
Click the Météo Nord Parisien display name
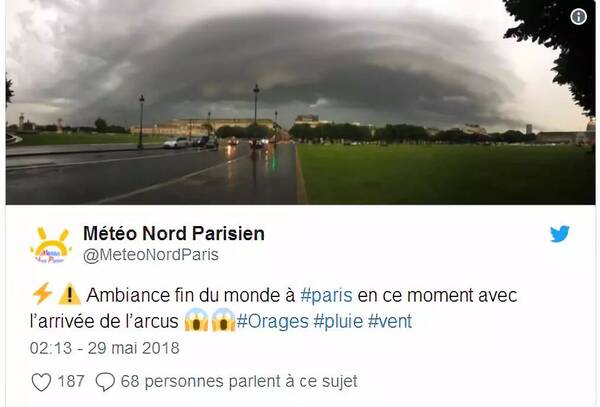[174, 233]
